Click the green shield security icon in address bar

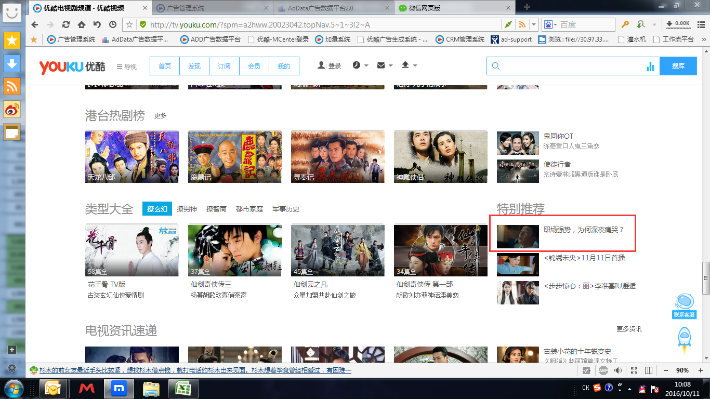click(143, 24)
